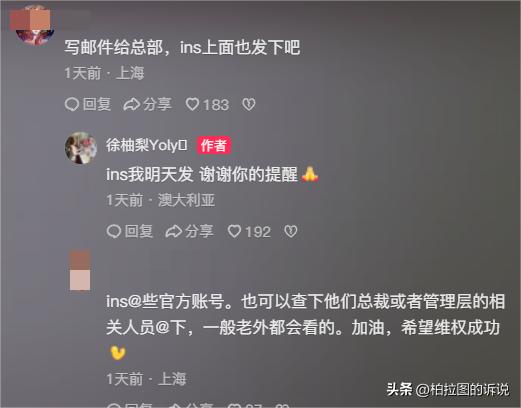This screenshot has height=408, width=521.
Task: Like the first comment showing 183 hearts
Action: (x=192, y=104)
